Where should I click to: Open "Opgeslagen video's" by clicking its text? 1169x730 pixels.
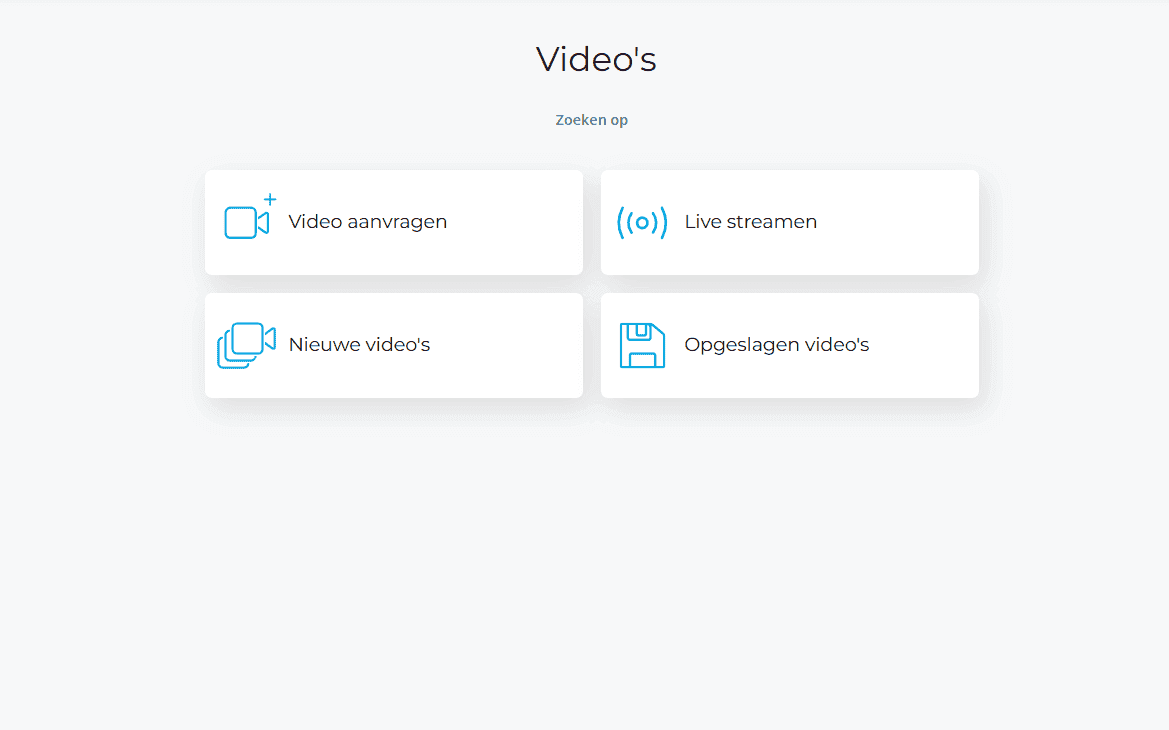[776, 345]
